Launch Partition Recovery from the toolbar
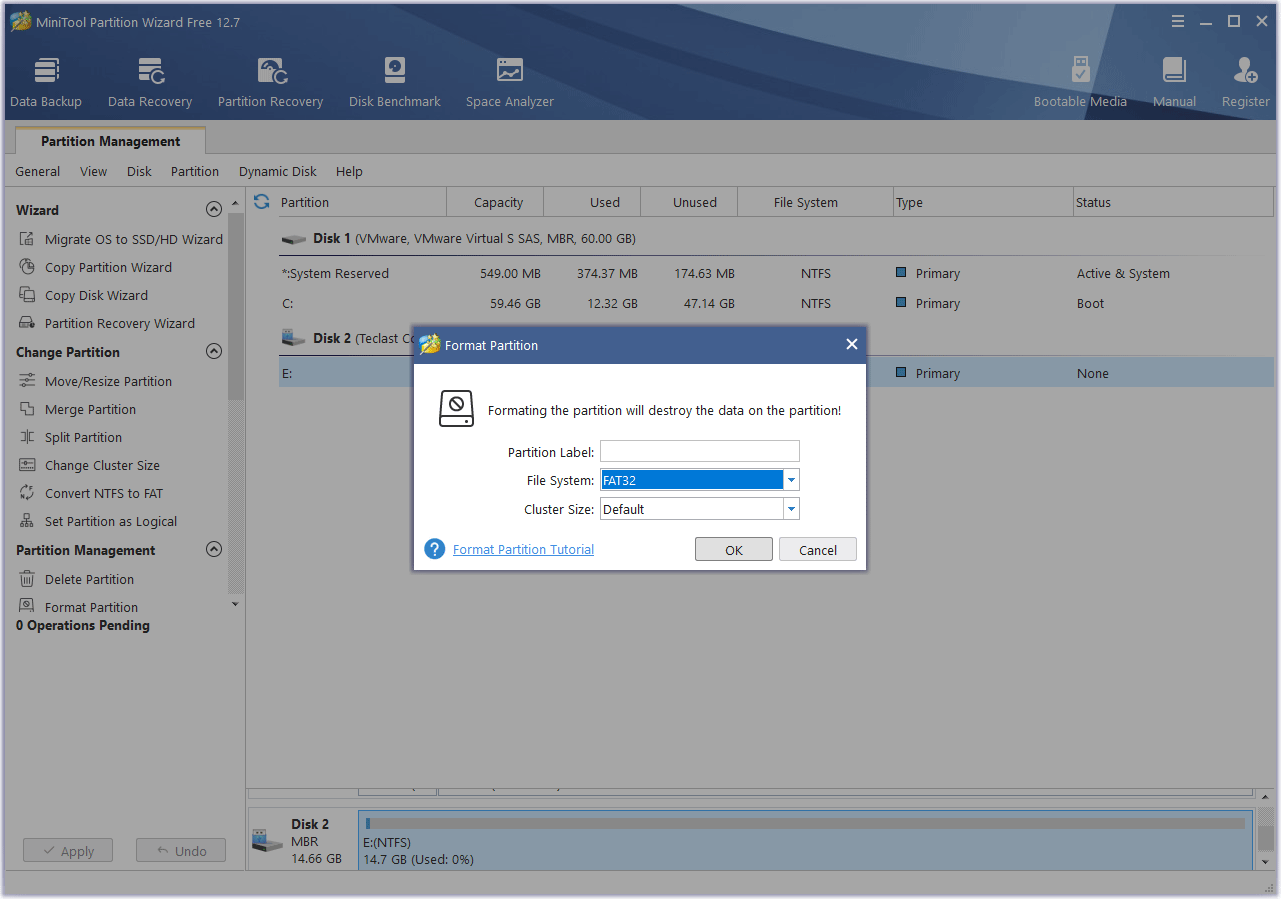The height and width of the screenshot is (899, 1281). (x=270, y=82)
